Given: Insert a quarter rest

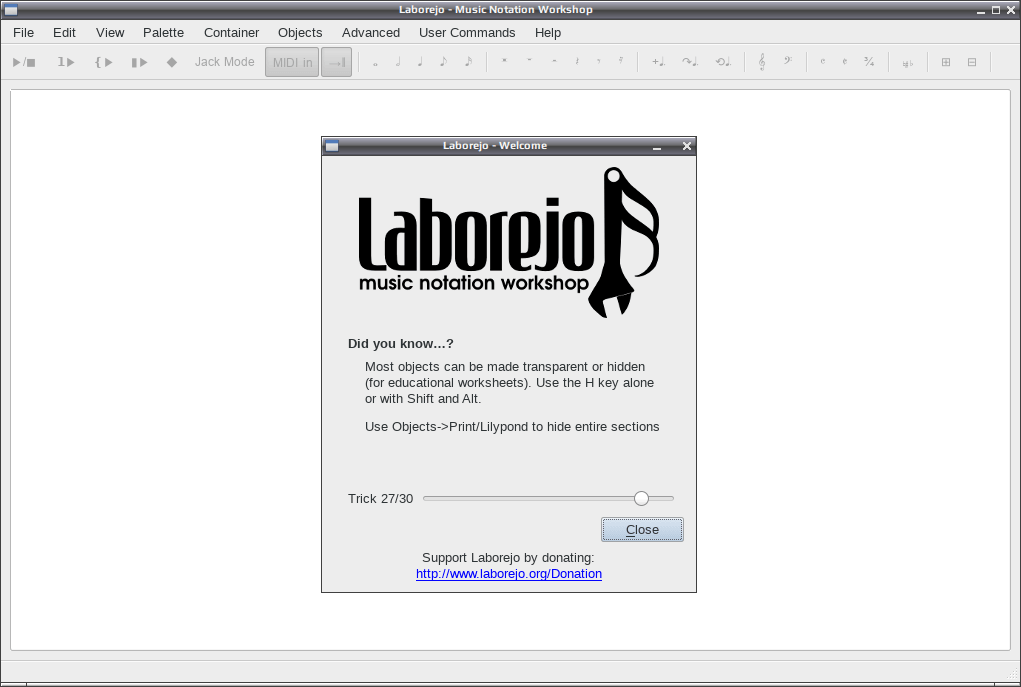Looking at the screenshot, I should [577, 61].
